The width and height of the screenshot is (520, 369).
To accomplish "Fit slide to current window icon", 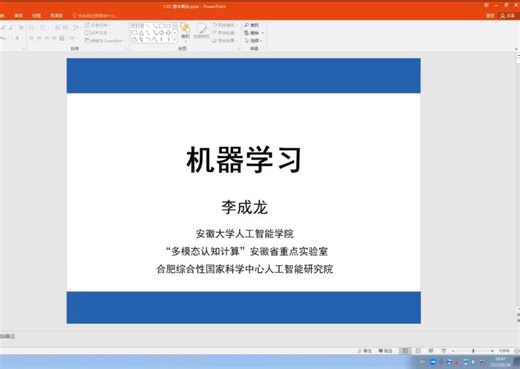I will [x=516, y=351].
